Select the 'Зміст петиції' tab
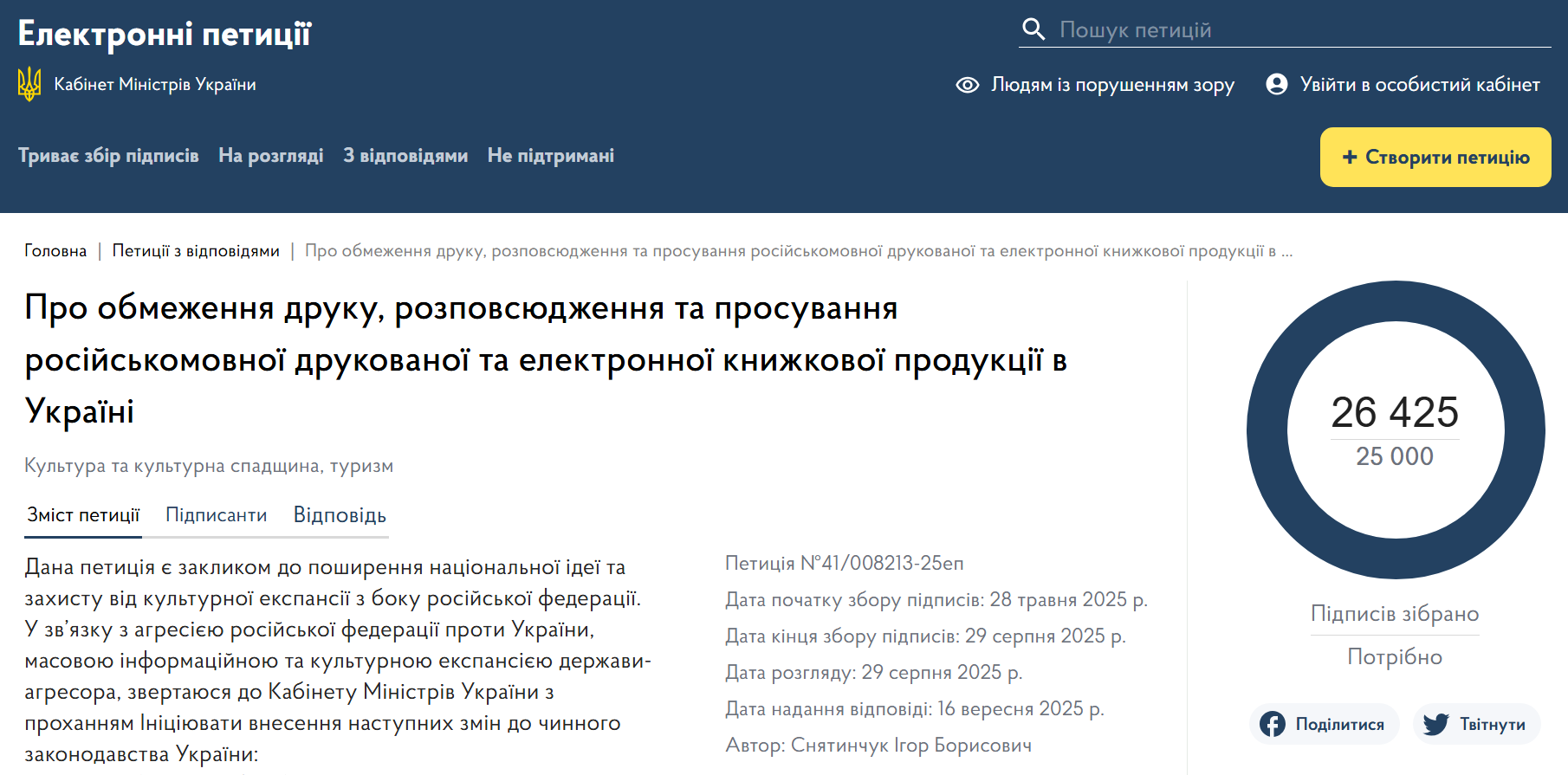 coord(83,515)
